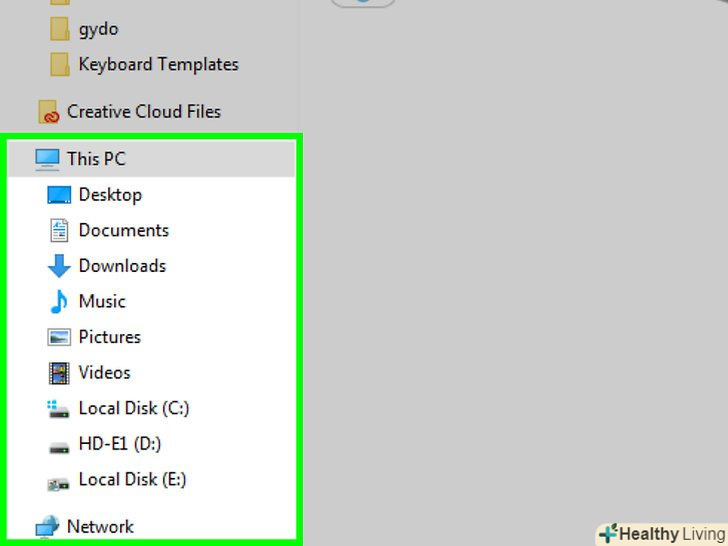The height and width of the screenshot is (546, 728).
Task: Click the Network icon
Action: click(47, 527)
